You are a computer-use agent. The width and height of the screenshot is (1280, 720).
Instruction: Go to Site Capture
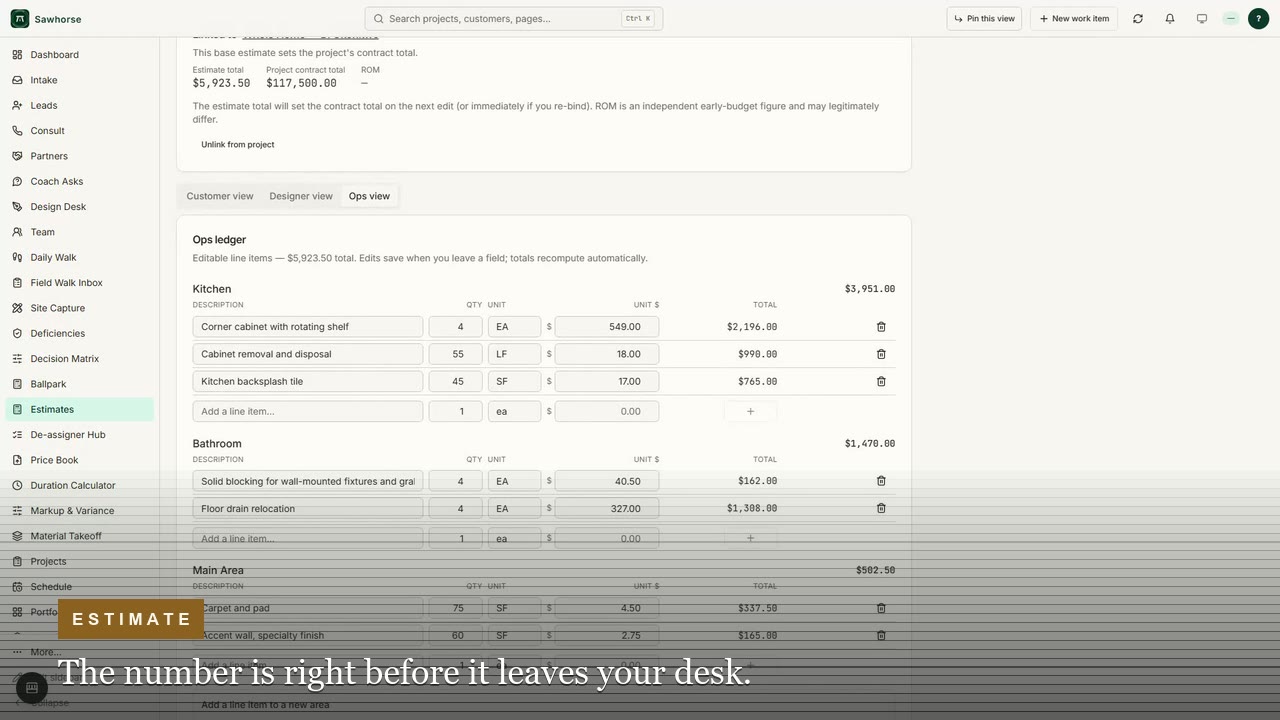pyautogui.click(x=80, y=308)
